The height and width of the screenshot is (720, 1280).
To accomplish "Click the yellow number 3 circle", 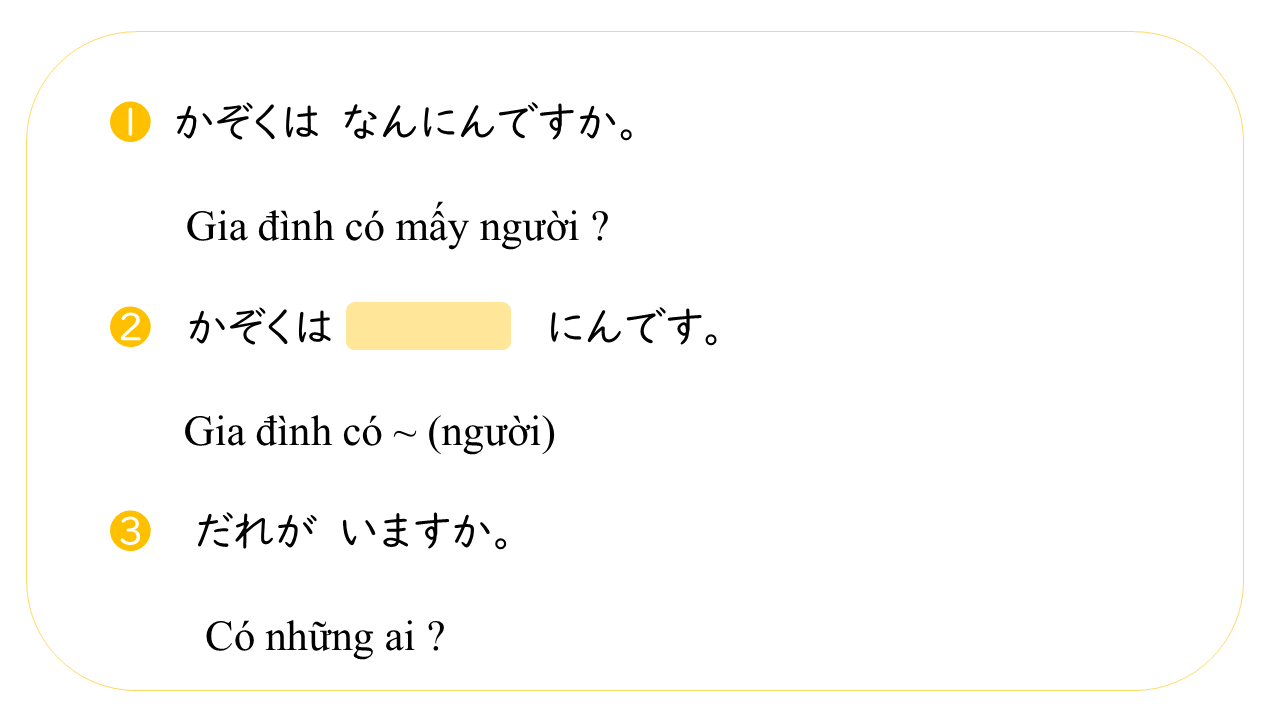I will [x=130, y=530].
